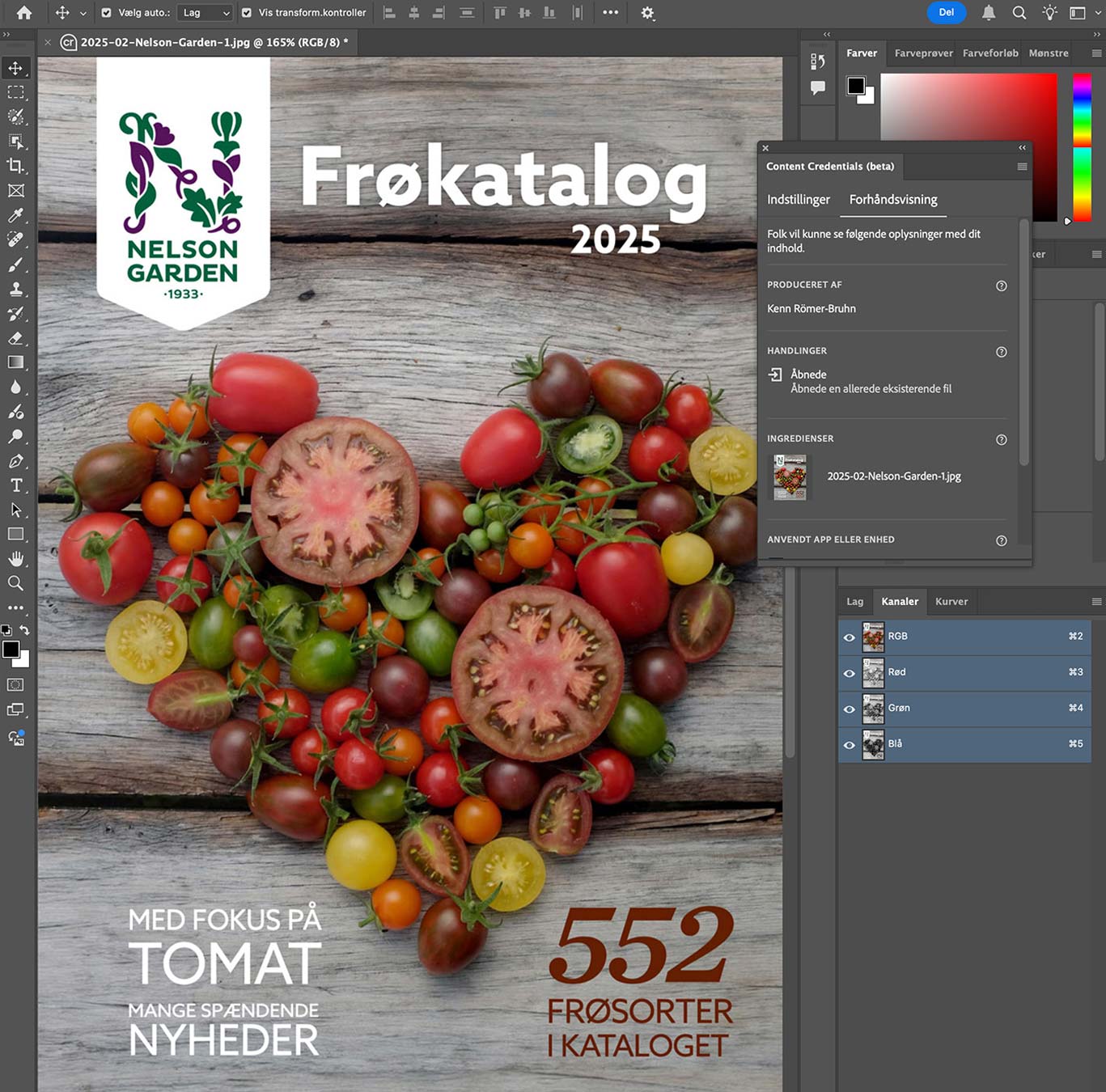Uncheck Vis transform.kontroller

click(246, 12)
